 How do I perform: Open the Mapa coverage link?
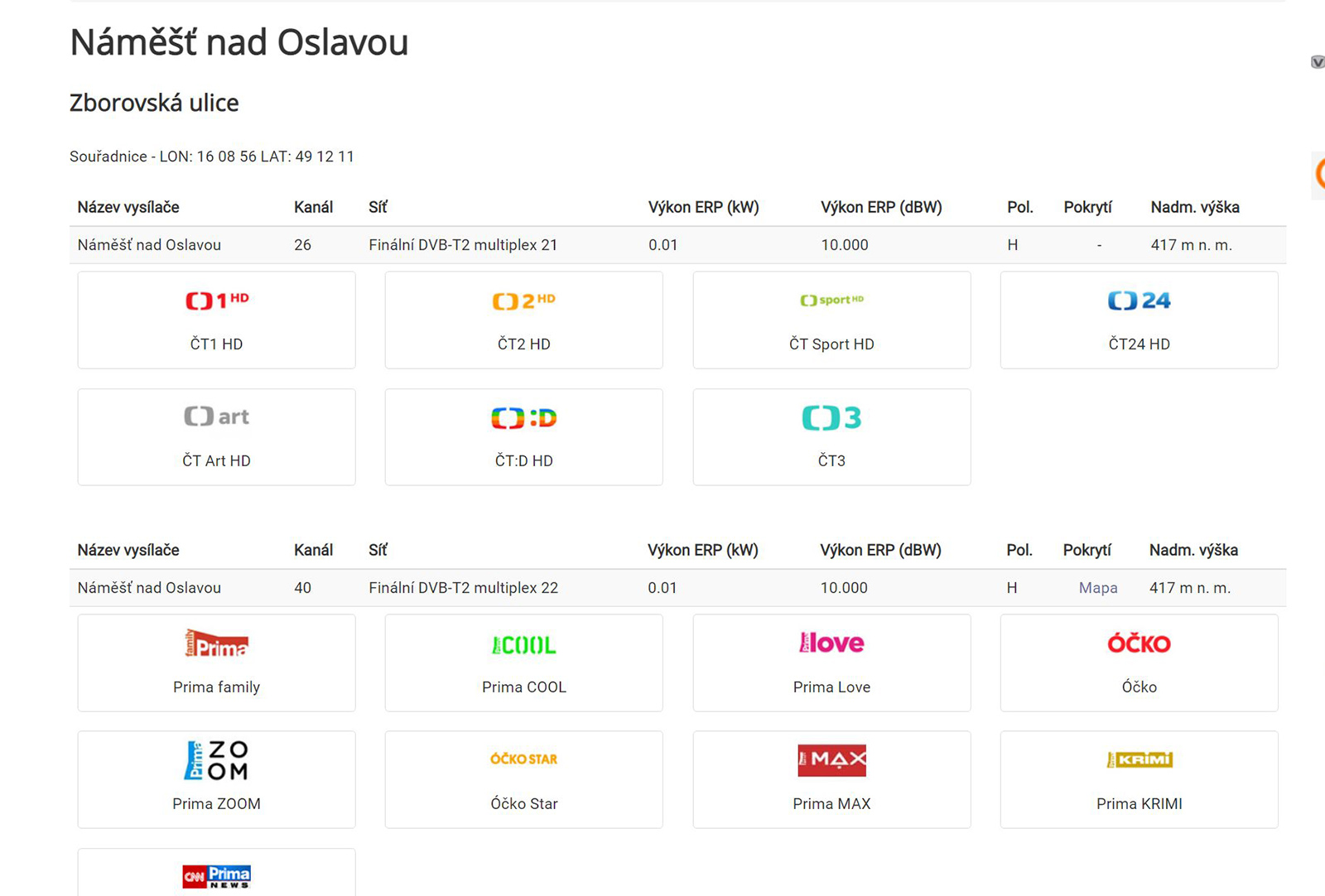coord(1098,588)
